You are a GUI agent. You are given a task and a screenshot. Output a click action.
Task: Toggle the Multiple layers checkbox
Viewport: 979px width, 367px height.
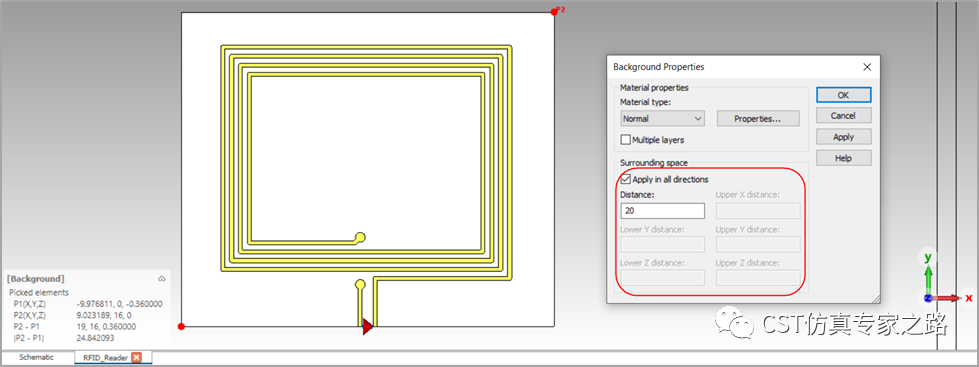click(x=626, y=140)
